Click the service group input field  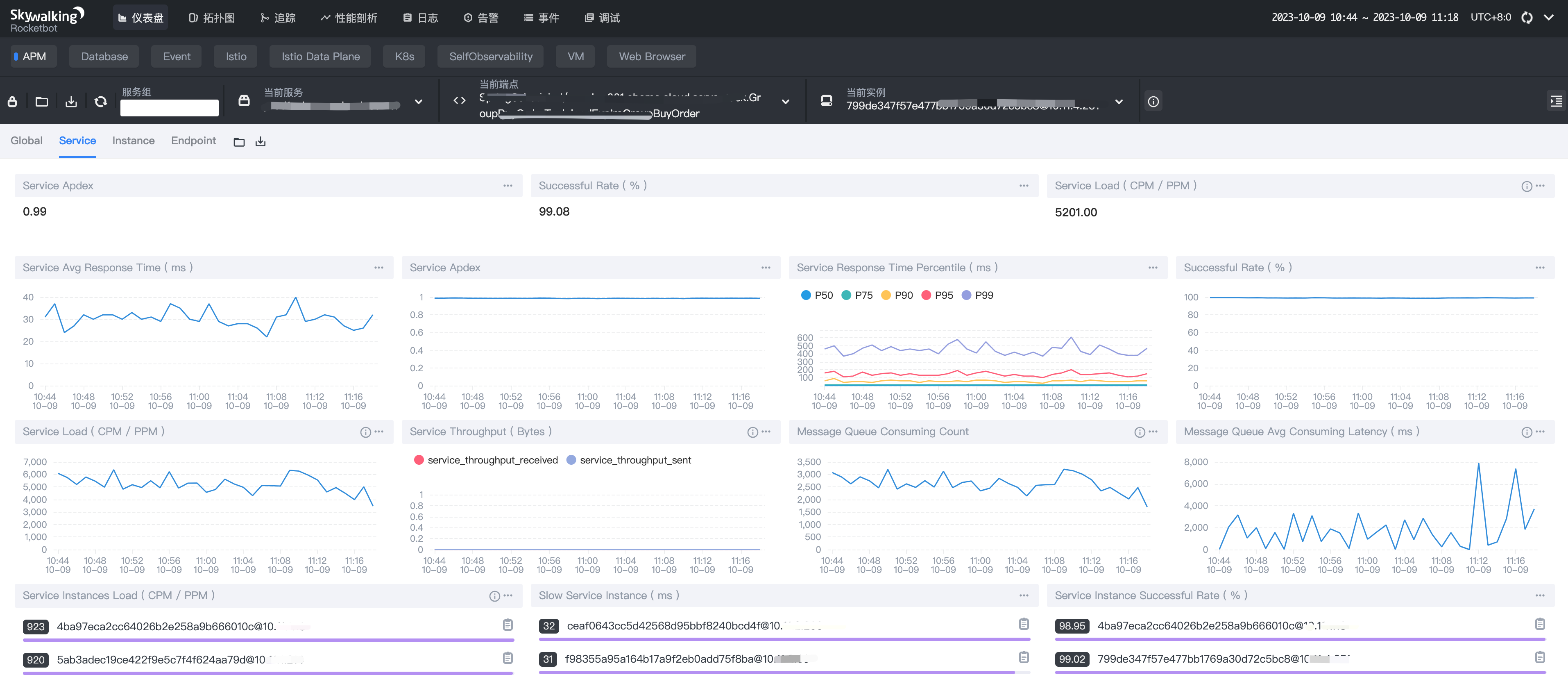169,108
